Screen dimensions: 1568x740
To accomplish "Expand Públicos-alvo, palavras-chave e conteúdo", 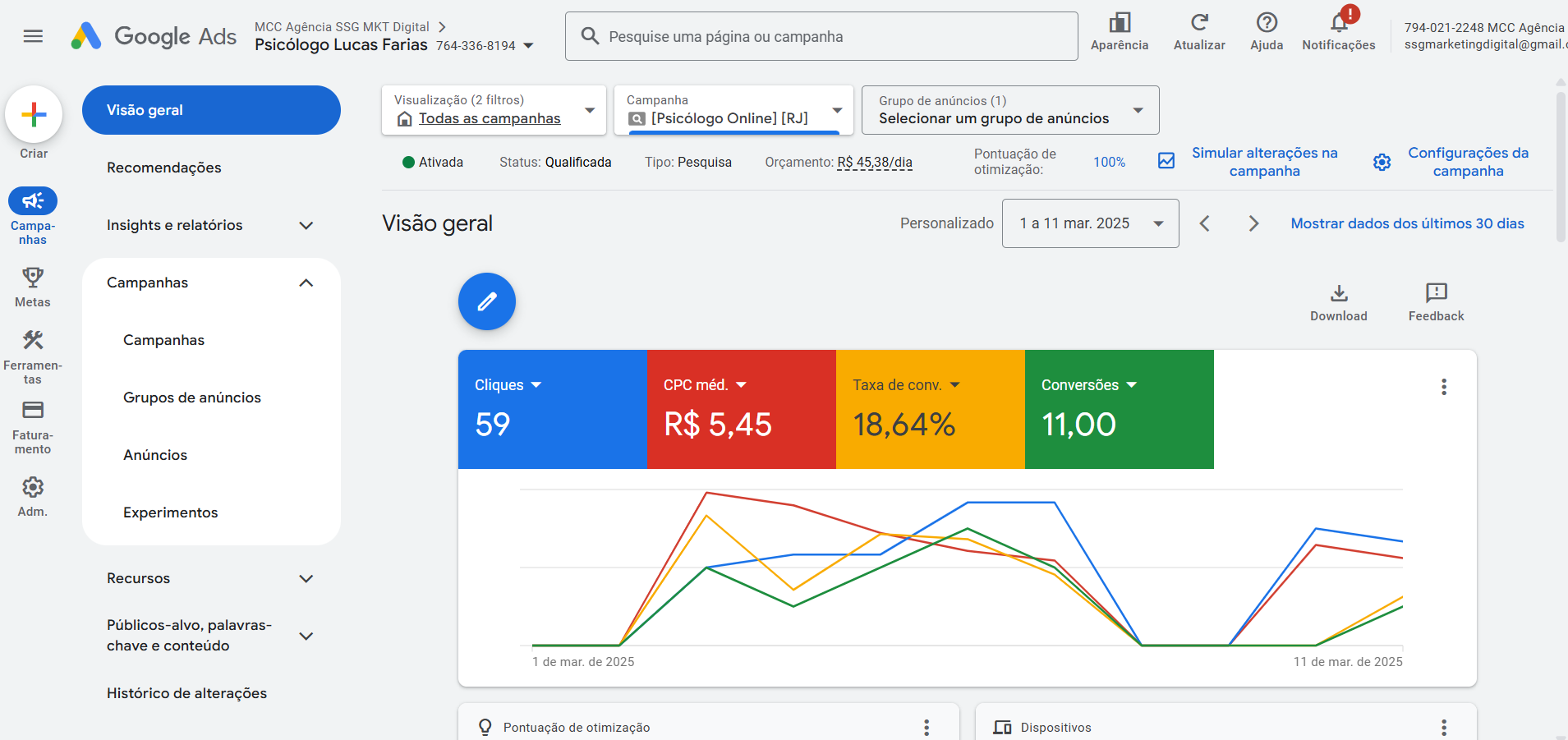I will click(306, 636).
